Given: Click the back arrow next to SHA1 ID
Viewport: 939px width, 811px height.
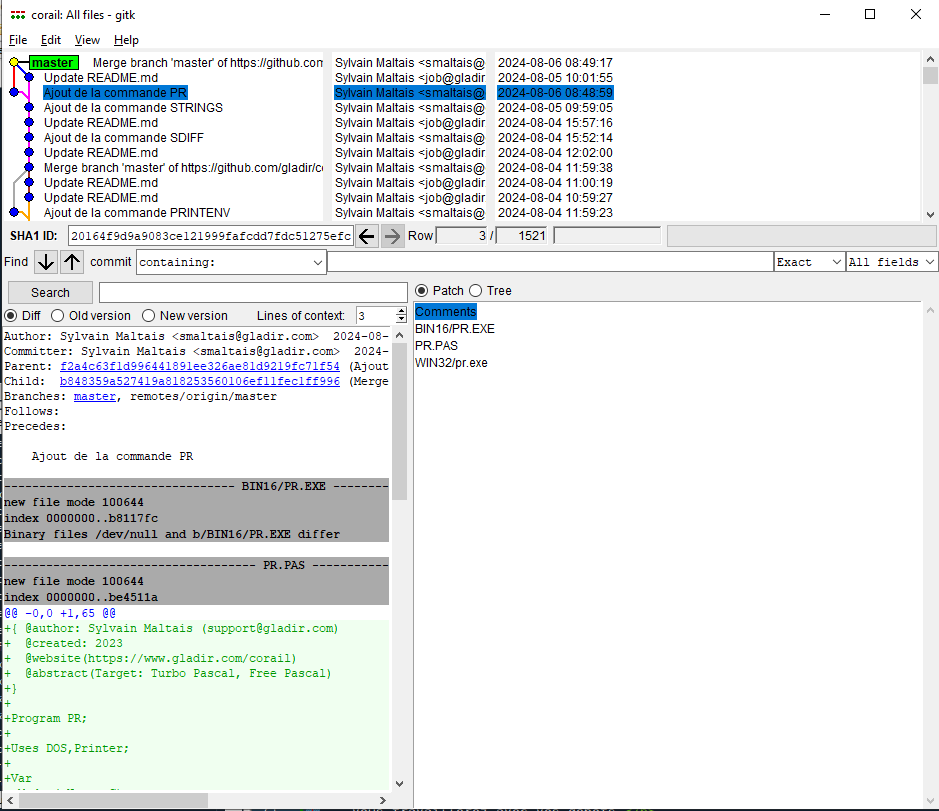Looking at the screenshot, I should [367, 236].
